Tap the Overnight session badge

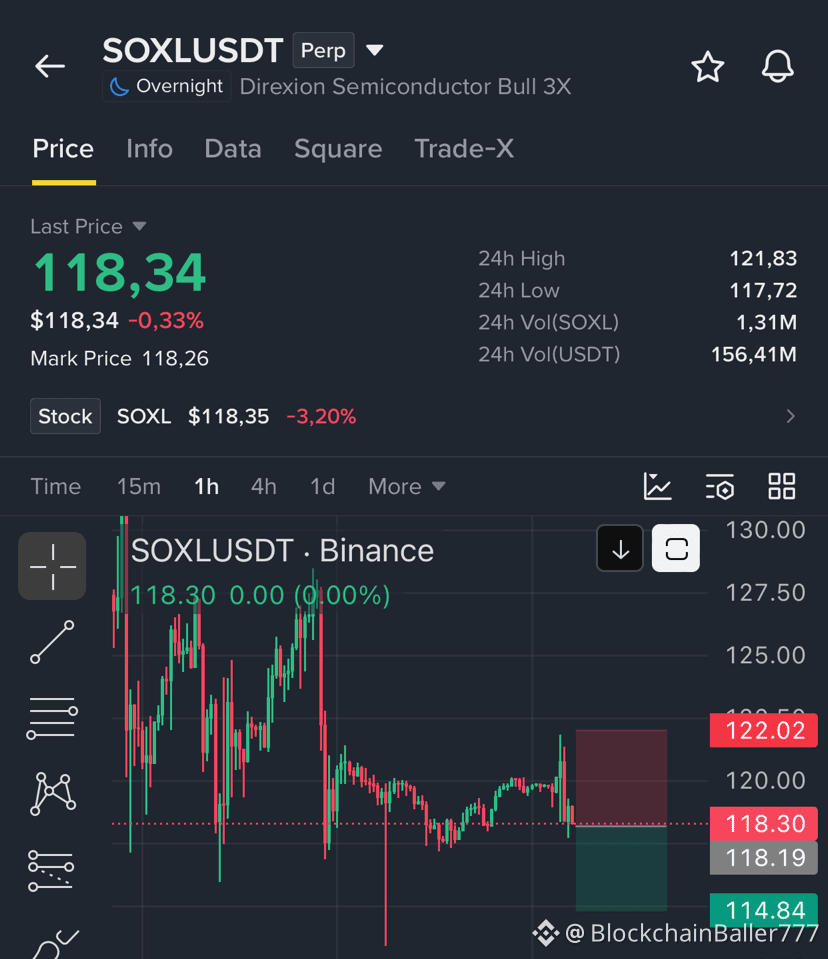166,86
